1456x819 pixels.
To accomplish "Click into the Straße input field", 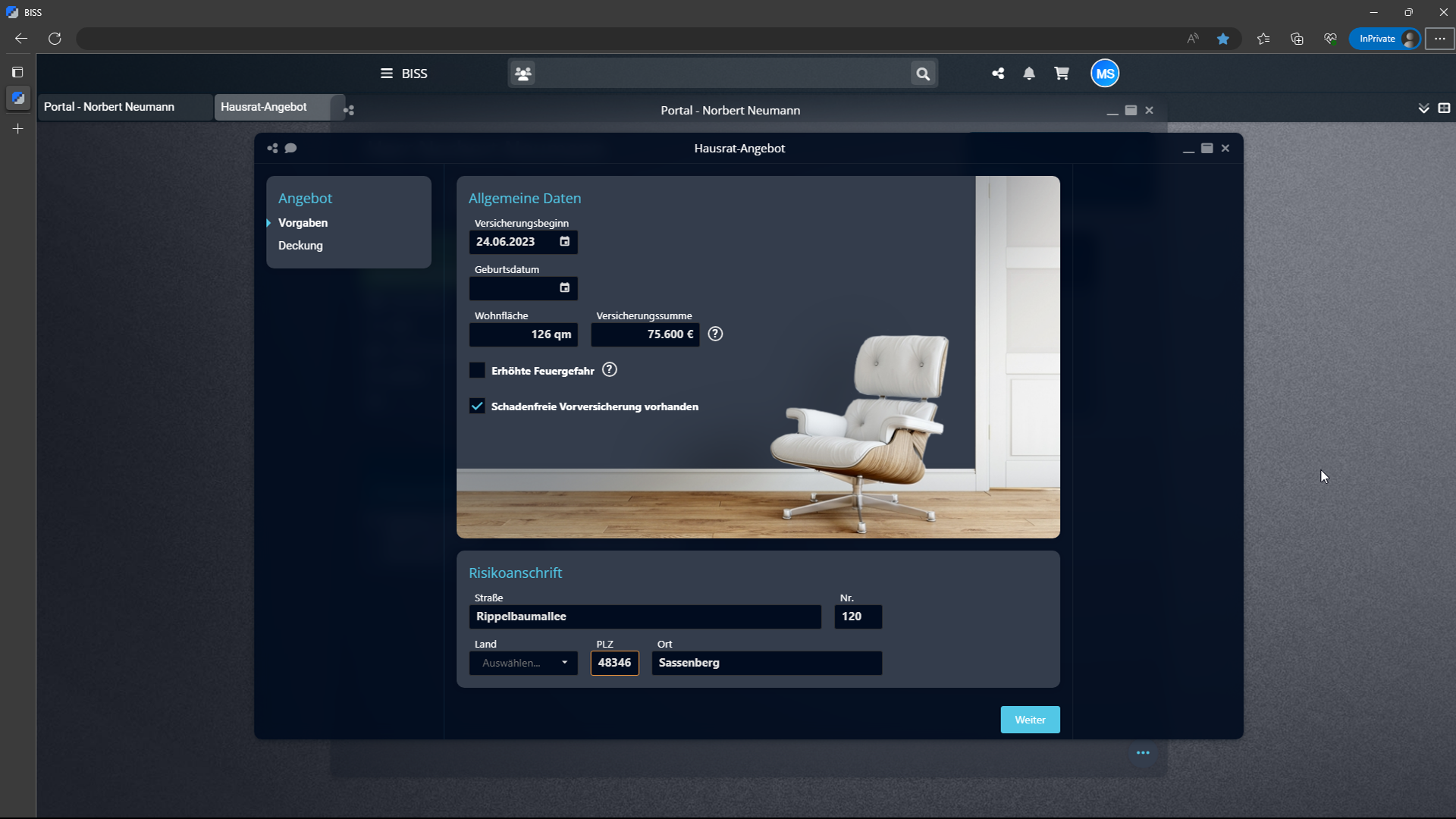I will (x=645, y=617).
